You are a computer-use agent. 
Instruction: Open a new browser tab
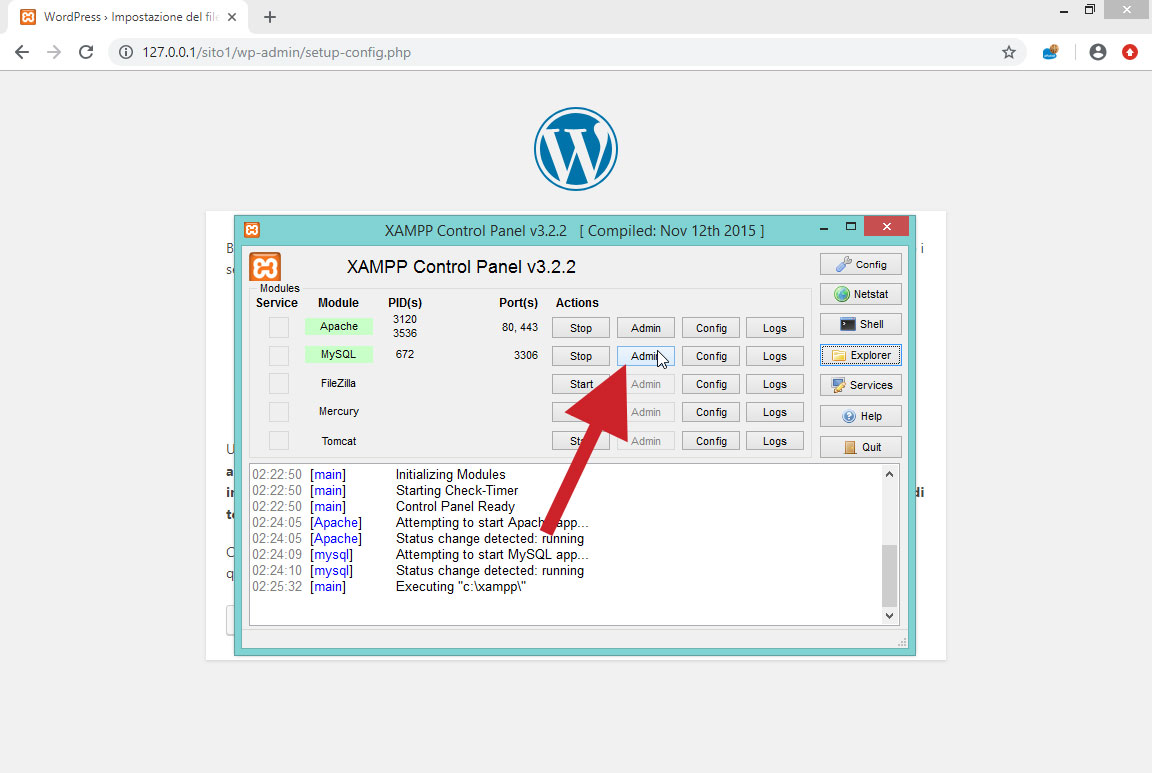coord(270,17)
